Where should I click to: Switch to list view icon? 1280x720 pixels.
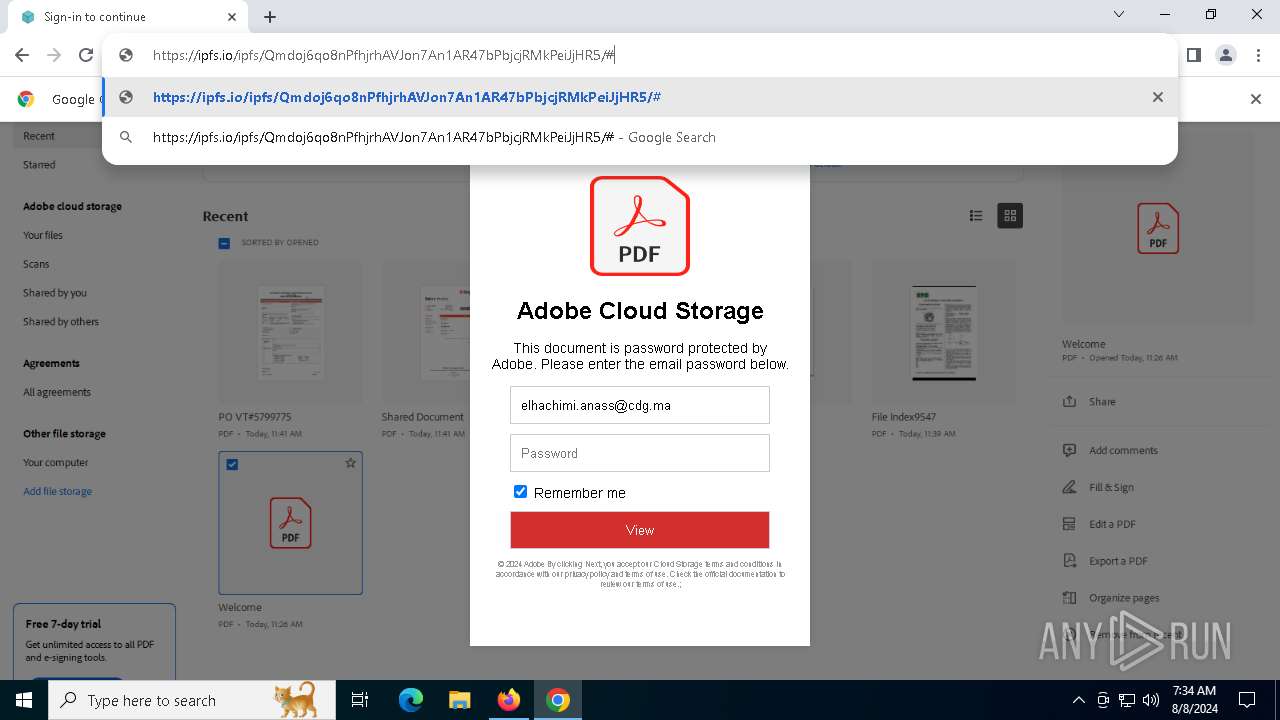coord(976,216)
